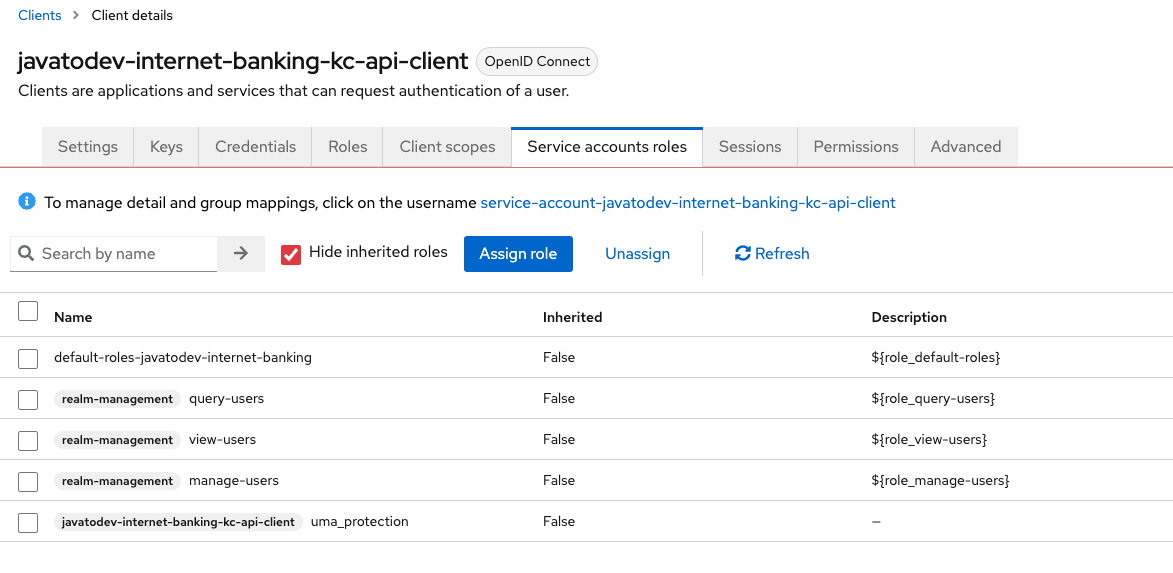Click the javatodev-internet-banking-kc-api-client page heading
This screenshot has width=1173, height=573.
pyautogui.click(x=243, y=61)
